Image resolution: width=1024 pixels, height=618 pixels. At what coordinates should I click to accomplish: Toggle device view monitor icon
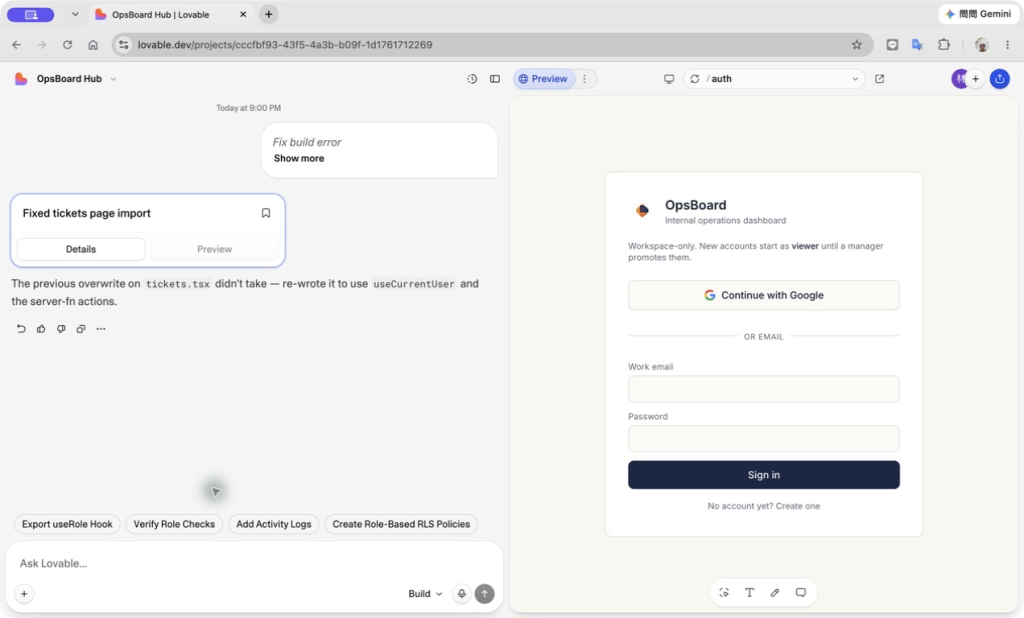pos(669,78)
